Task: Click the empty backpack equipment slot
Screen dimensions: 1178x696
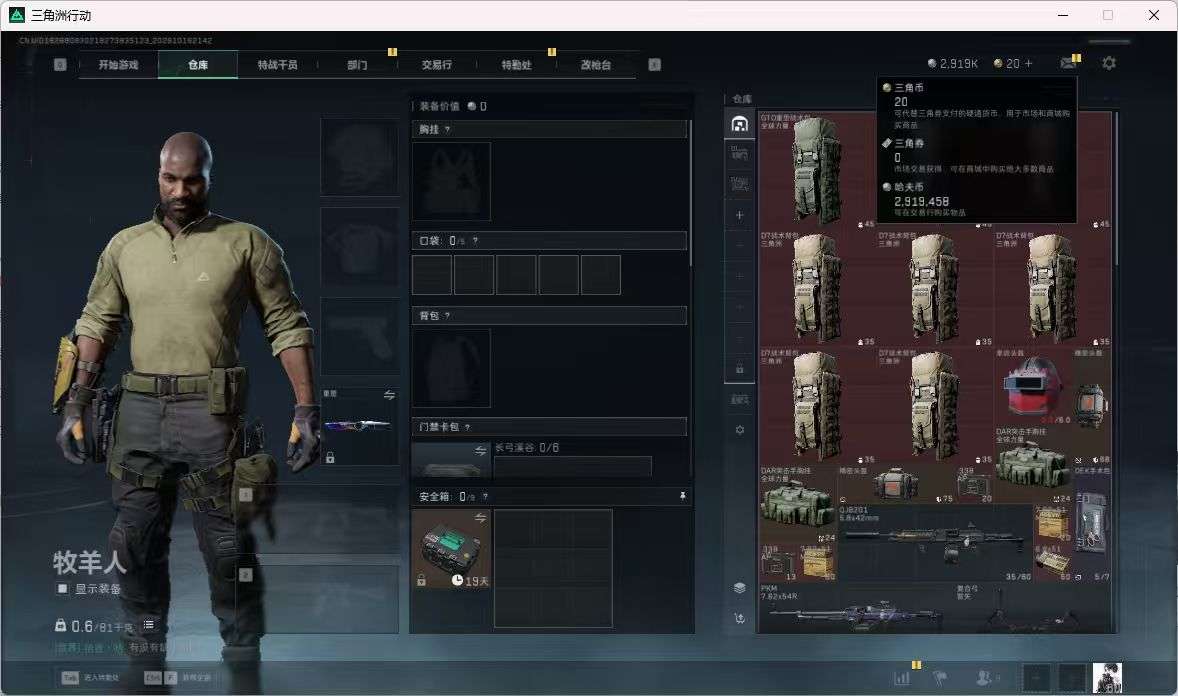Action: (451, 368)
